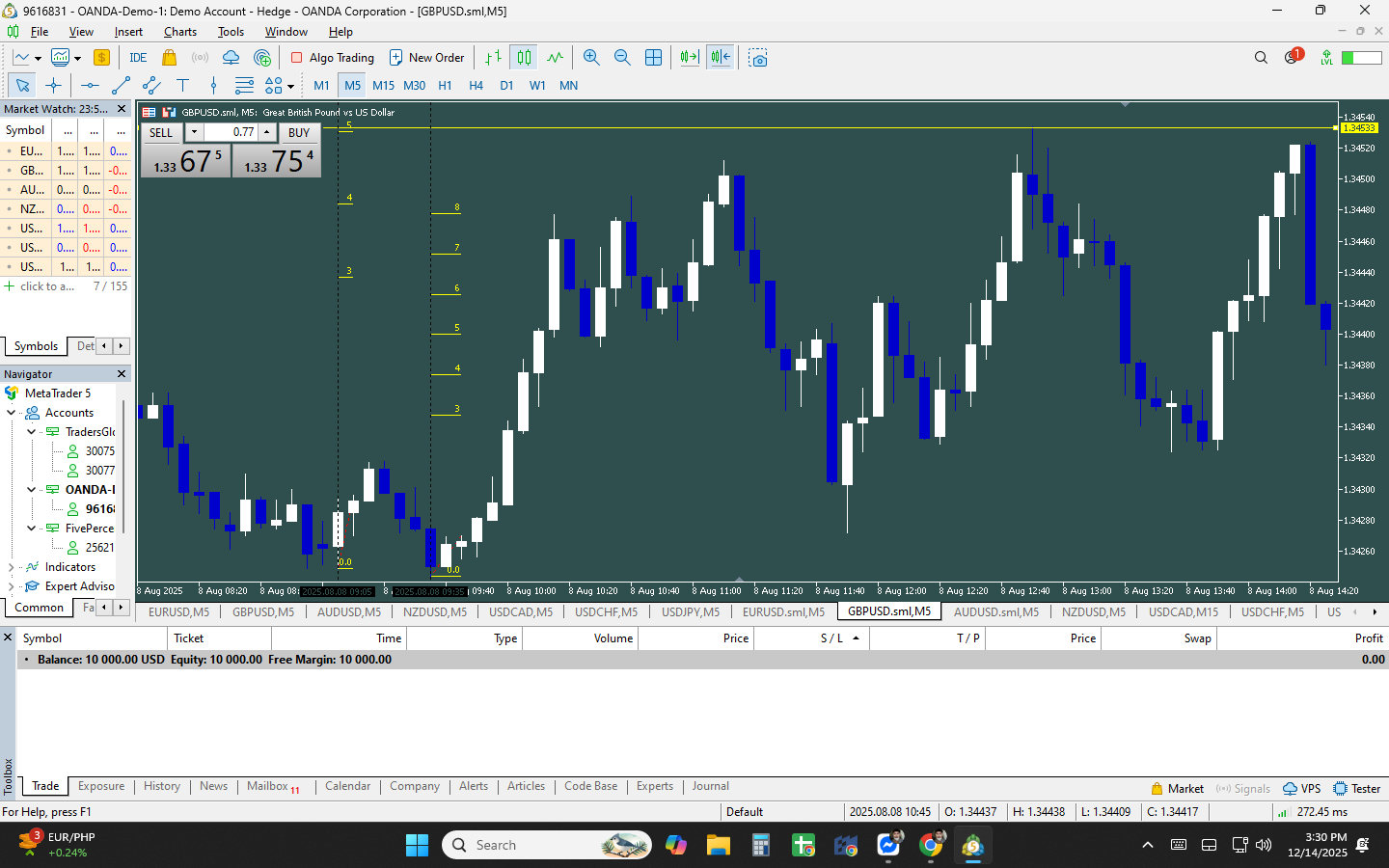Screen dimensions: 1389x868
Task: Open the Trade Accounts dollar icon
Action: (101, 58)
